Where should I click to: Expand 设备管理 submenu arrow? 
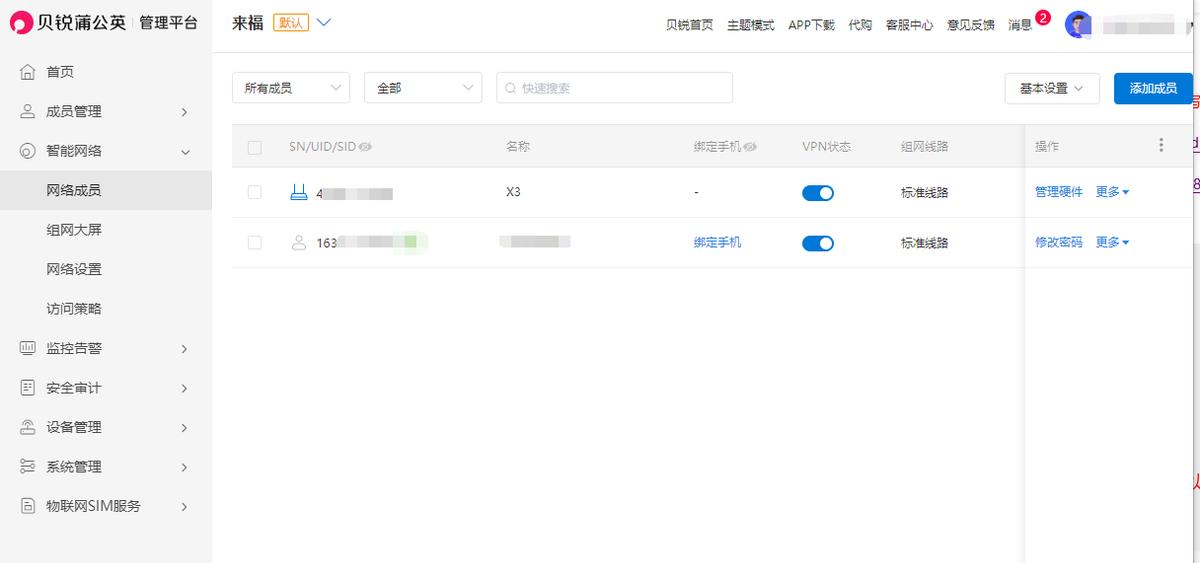(x=185, y=428)
